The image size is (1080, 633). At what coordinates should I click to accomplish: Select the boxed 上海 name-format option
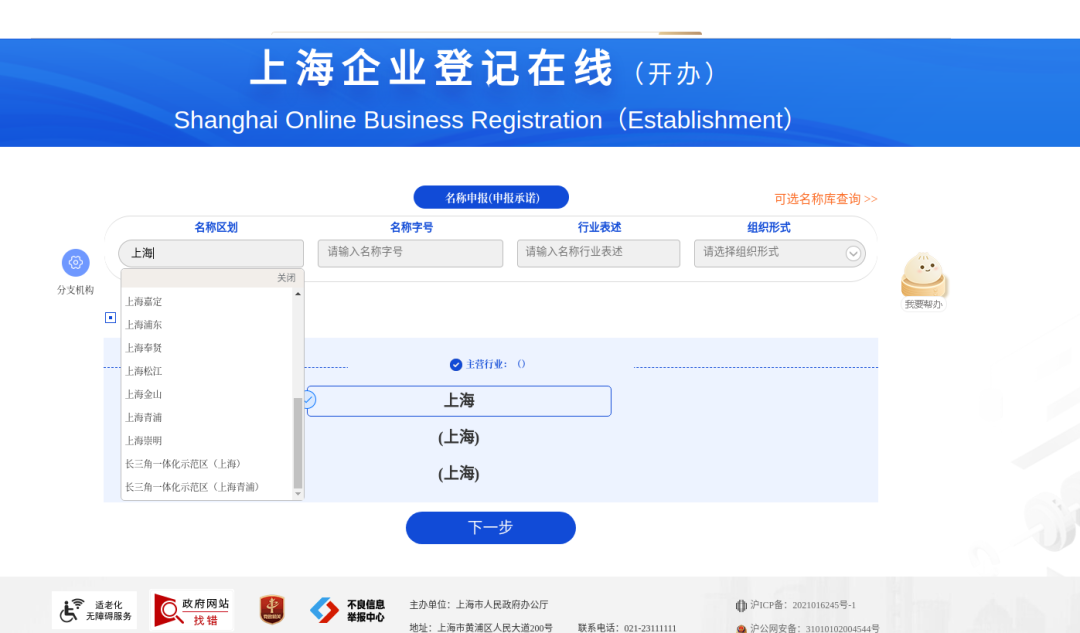(x=459, y=401)
